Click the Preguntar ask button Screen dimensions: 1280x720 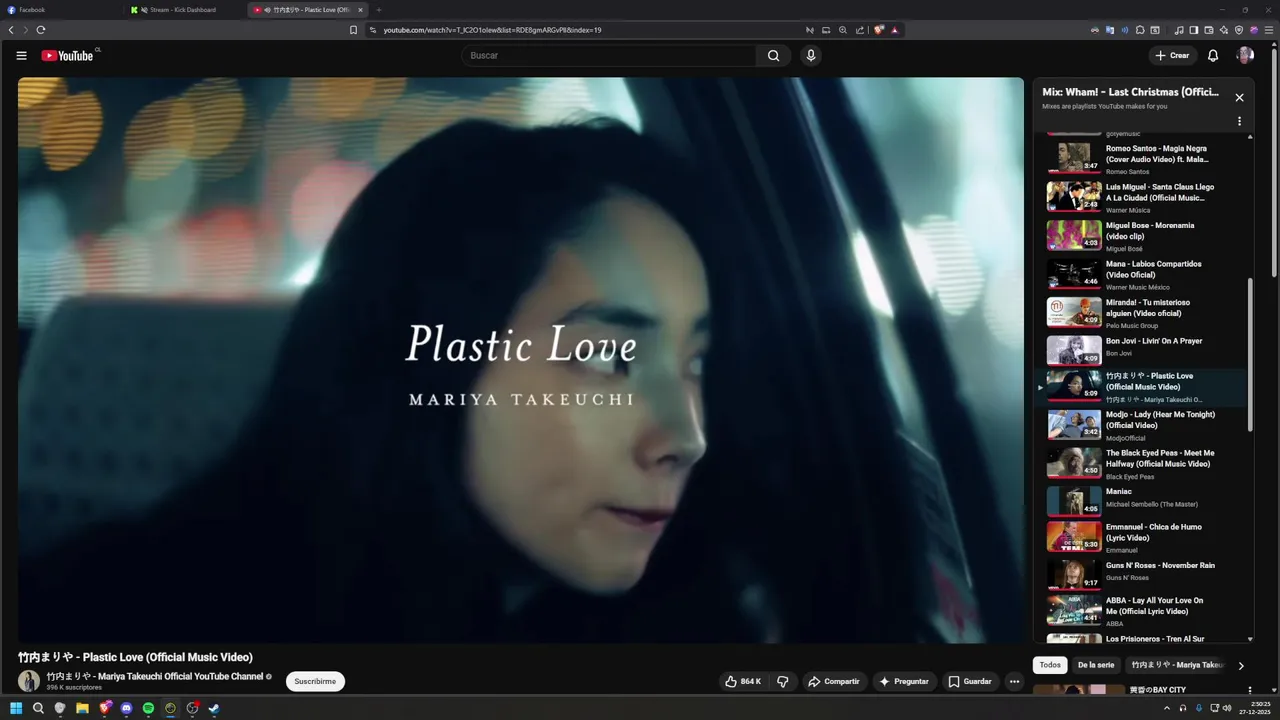coord(904,682)
